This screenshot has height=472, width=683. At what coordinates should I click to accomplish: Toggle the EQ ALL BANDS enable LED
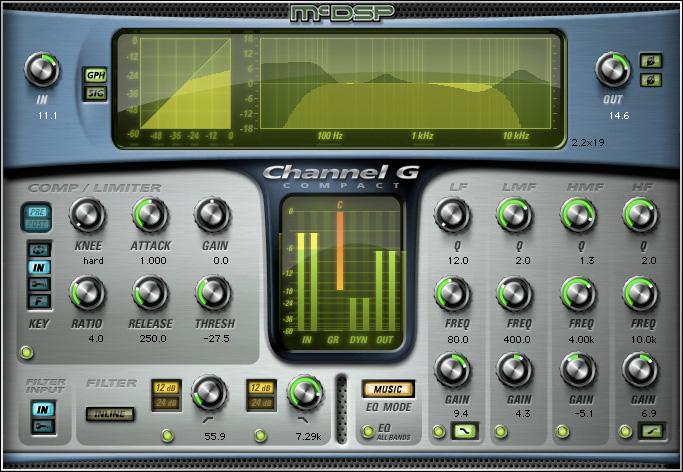click(x=368, y=431)
